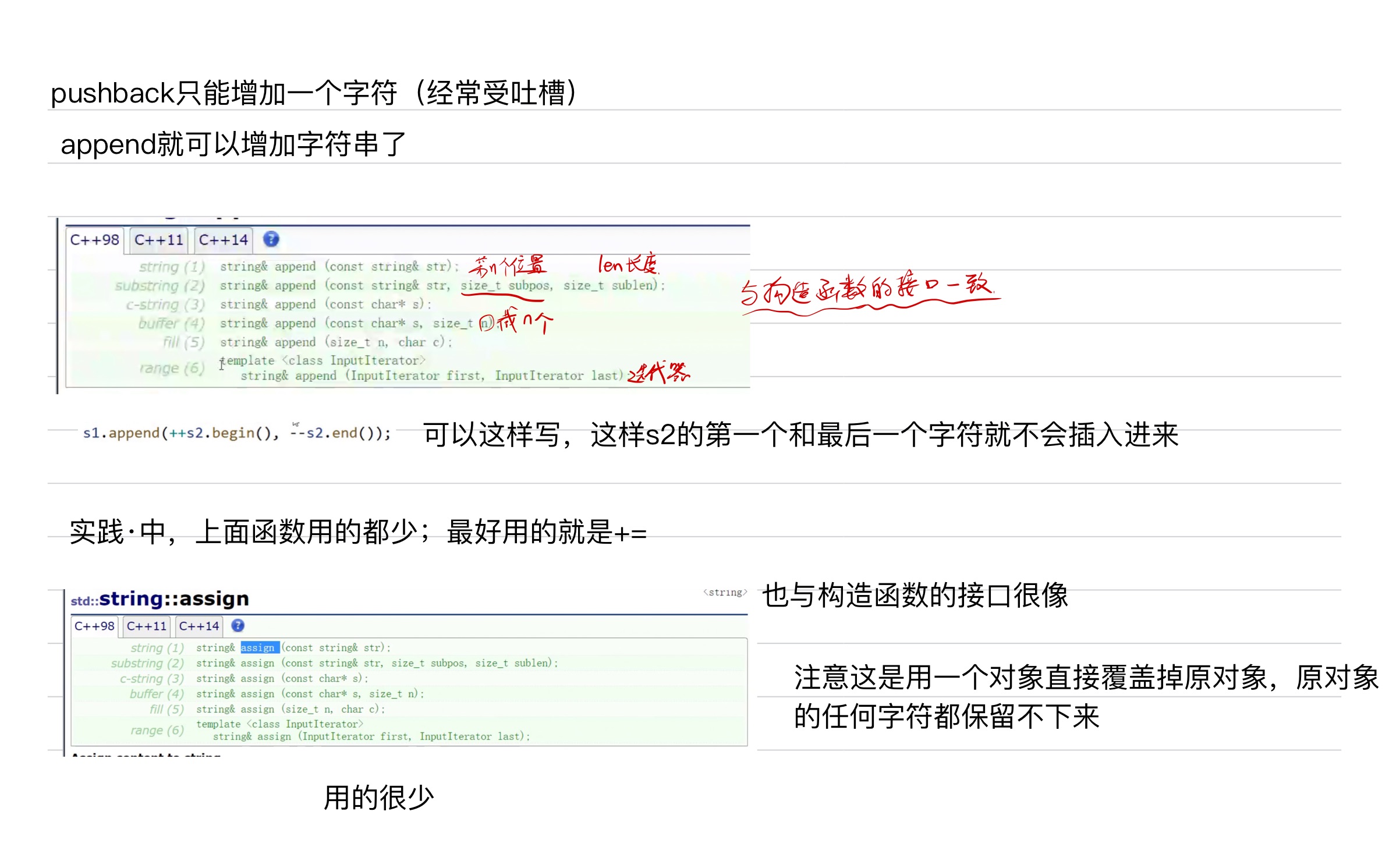Click the buffer (4) label in the assign list
The width and height of the screenshot is (1389, 868).
(x=157, y=694)
